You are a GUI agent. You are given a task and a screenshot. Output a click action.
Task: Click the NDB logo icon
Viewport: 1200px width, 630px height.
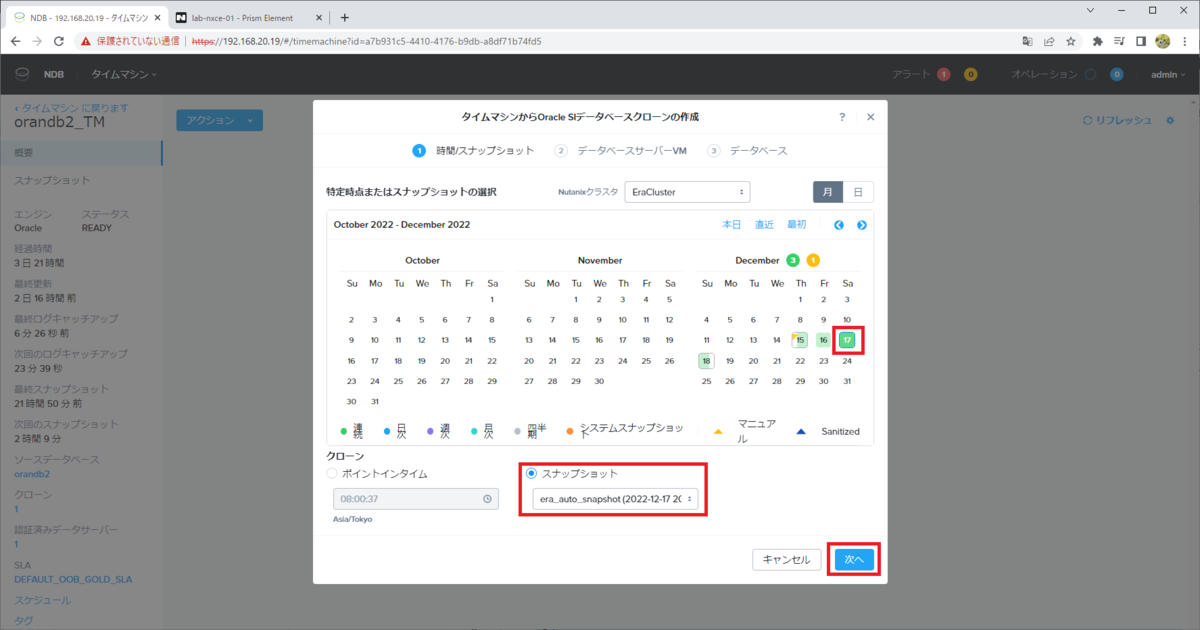coord(22,74)
